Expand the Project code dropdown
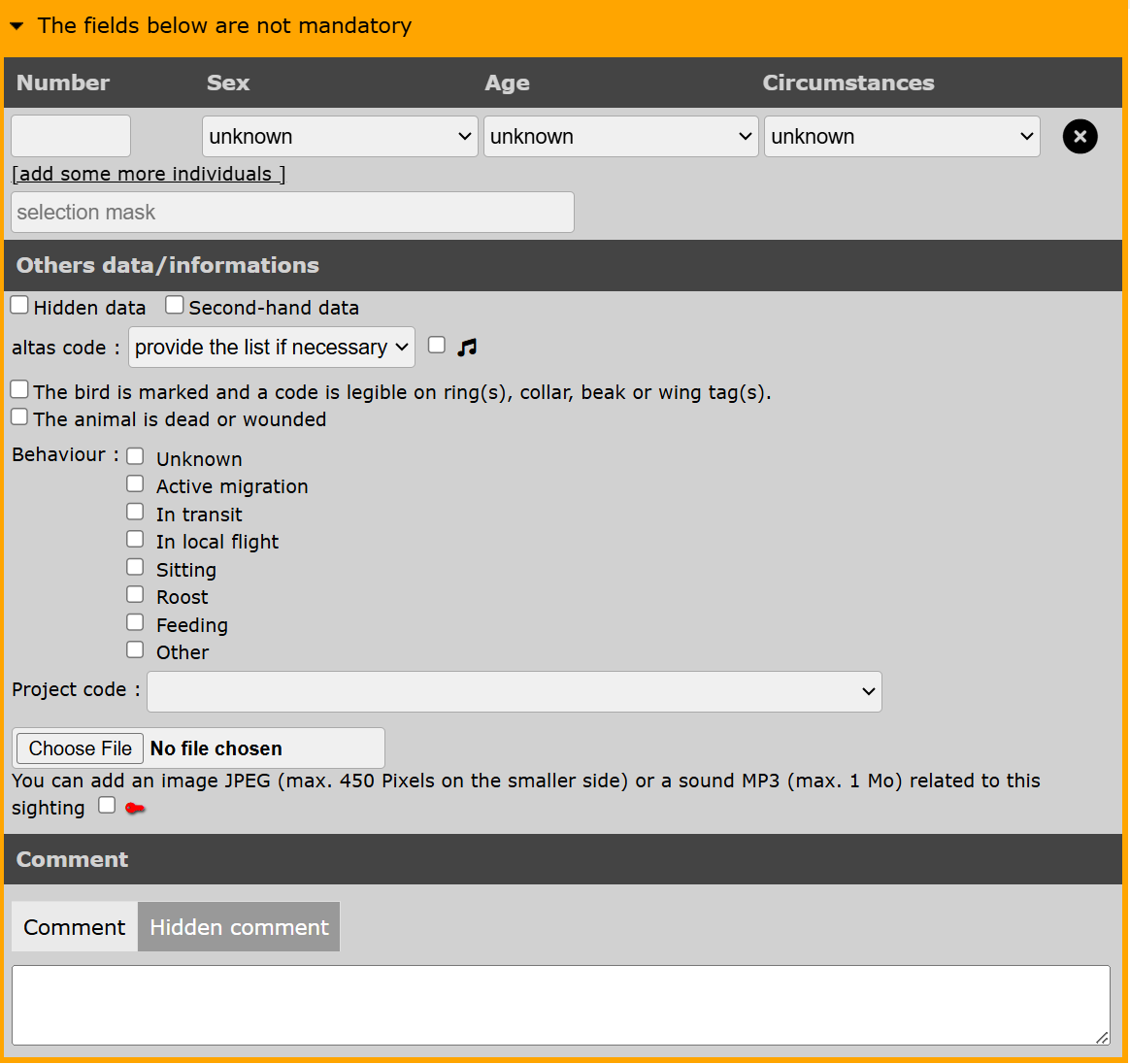The width and height of the screenshot is (1130, 1064). pyautogui.click(x=514, y=691)
